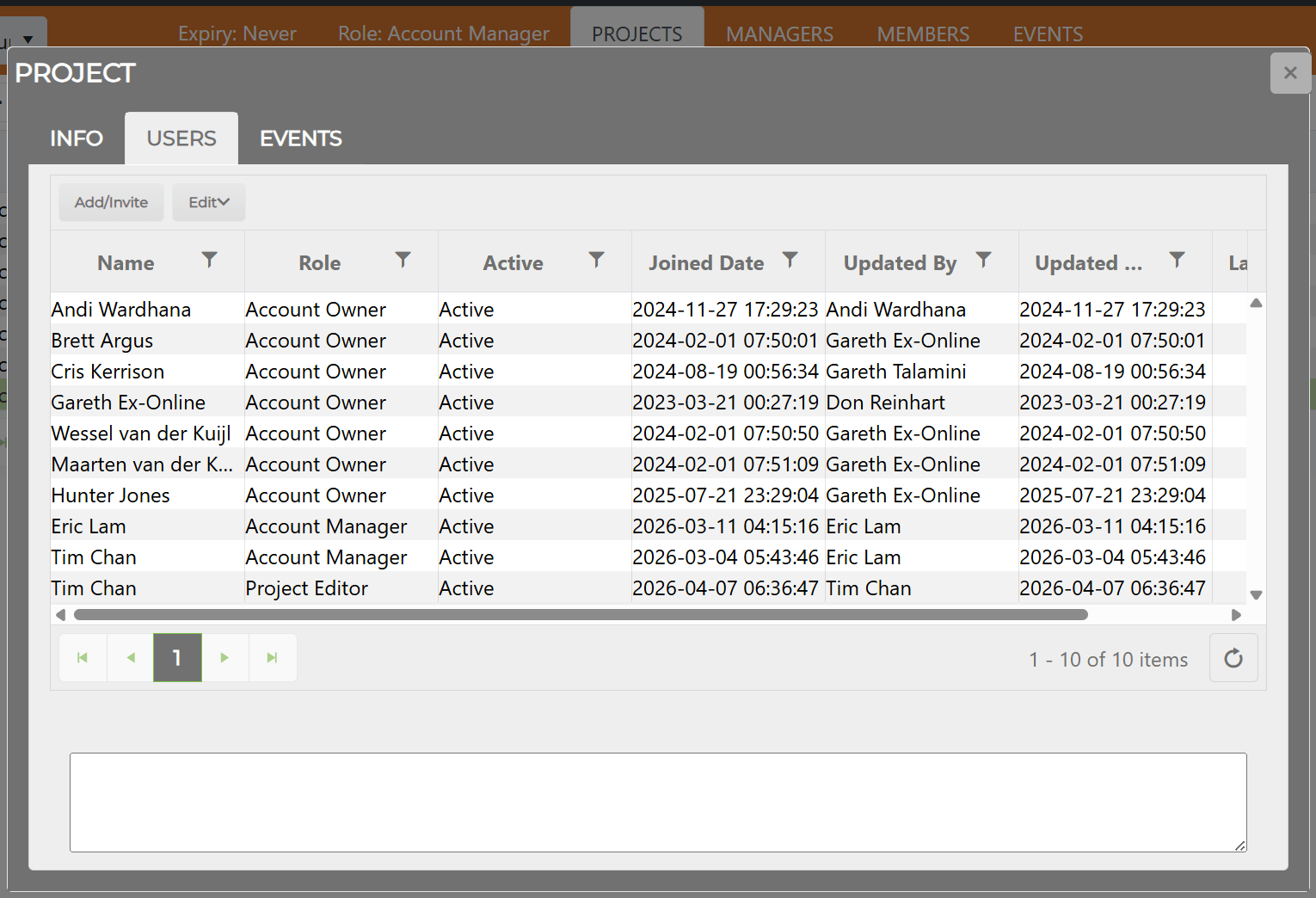Sort by the Name column header
This screenshot has width=1316, height=898.
point(126,263)
